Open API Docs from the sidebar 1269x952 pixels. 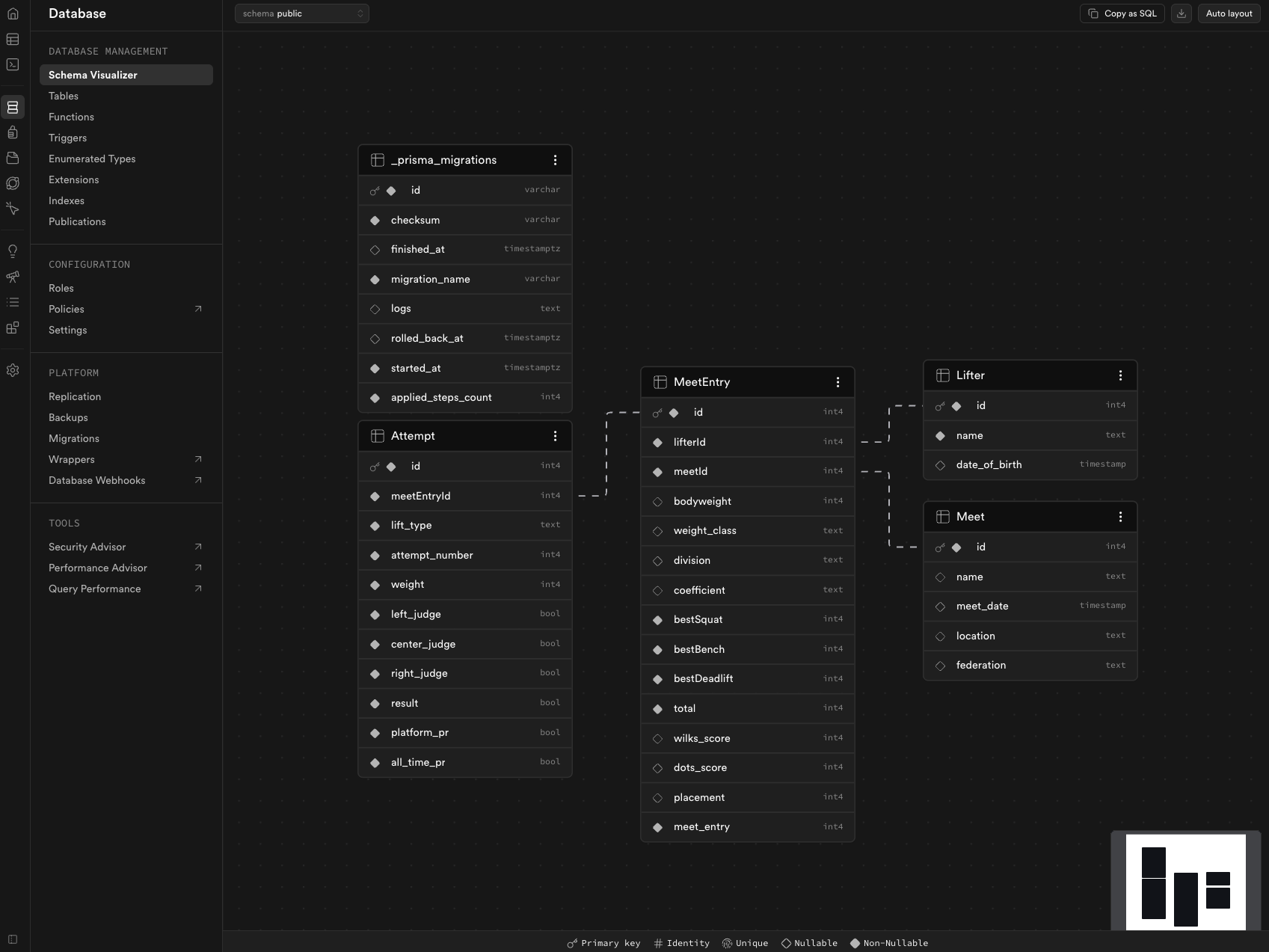[13, 328]
